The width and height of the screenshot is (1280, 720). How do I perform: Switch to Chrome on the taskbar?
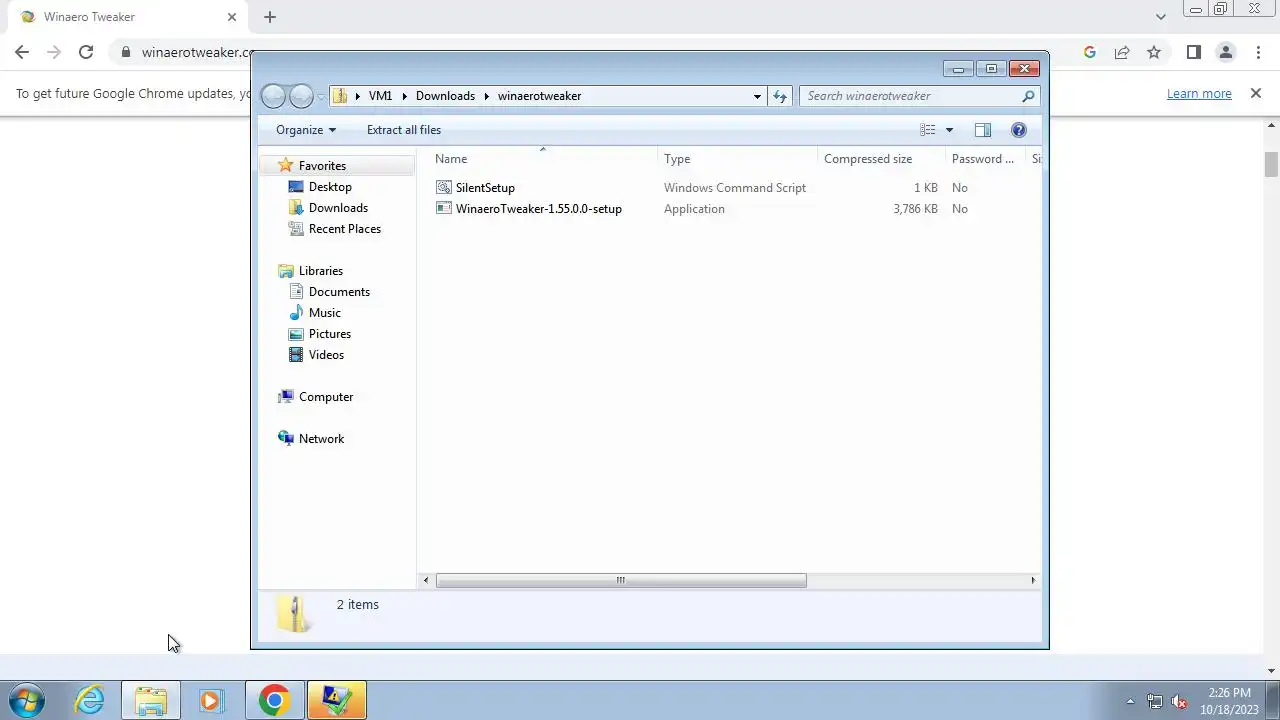(274, 700)
